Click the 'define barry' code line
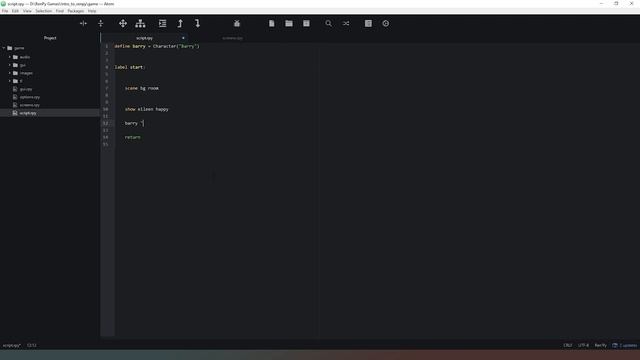This screenshot has width=640, height=360. coord(157,46)
